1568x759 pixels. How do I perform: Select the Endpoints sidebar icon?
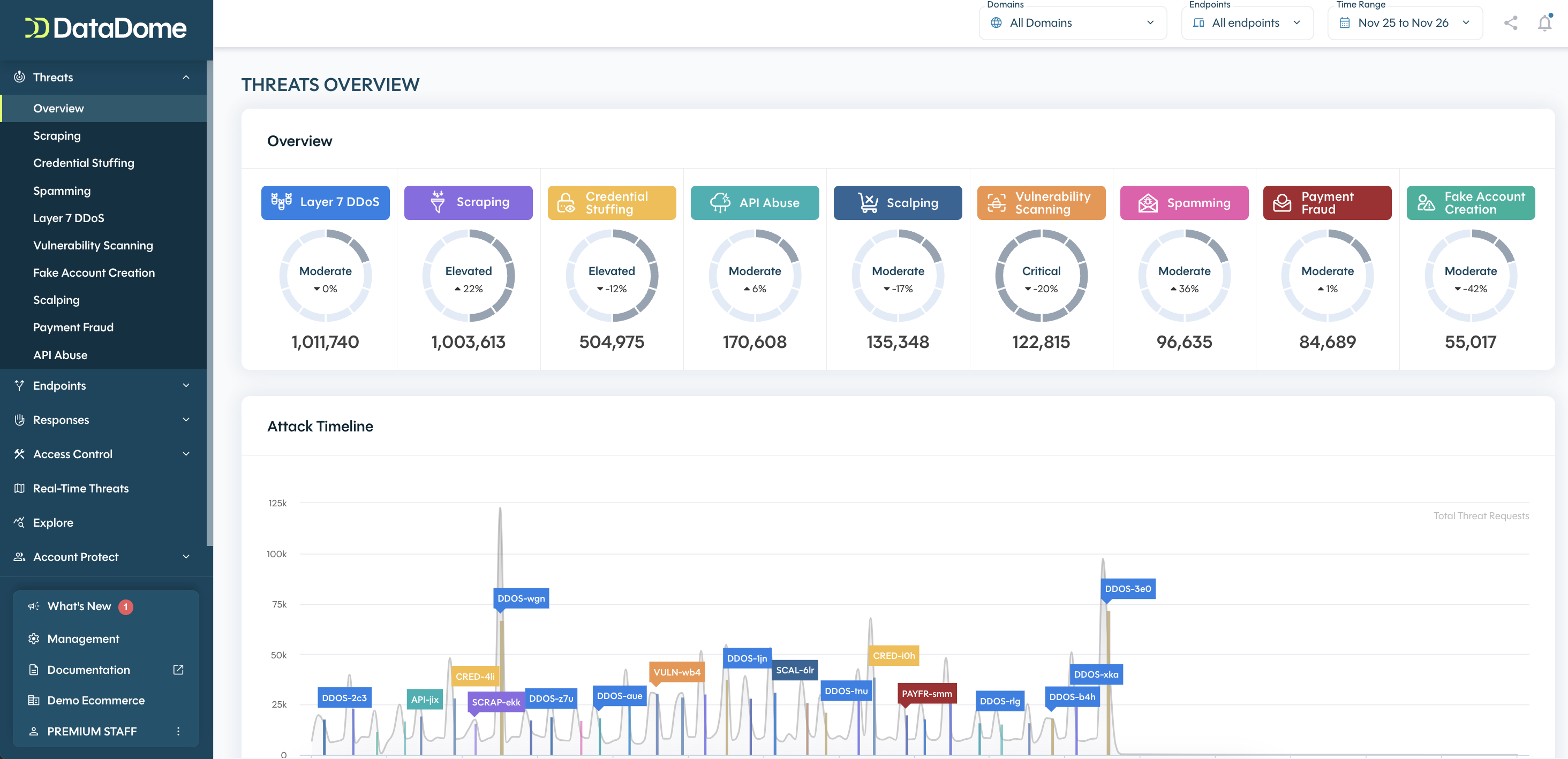coord(19,385)
